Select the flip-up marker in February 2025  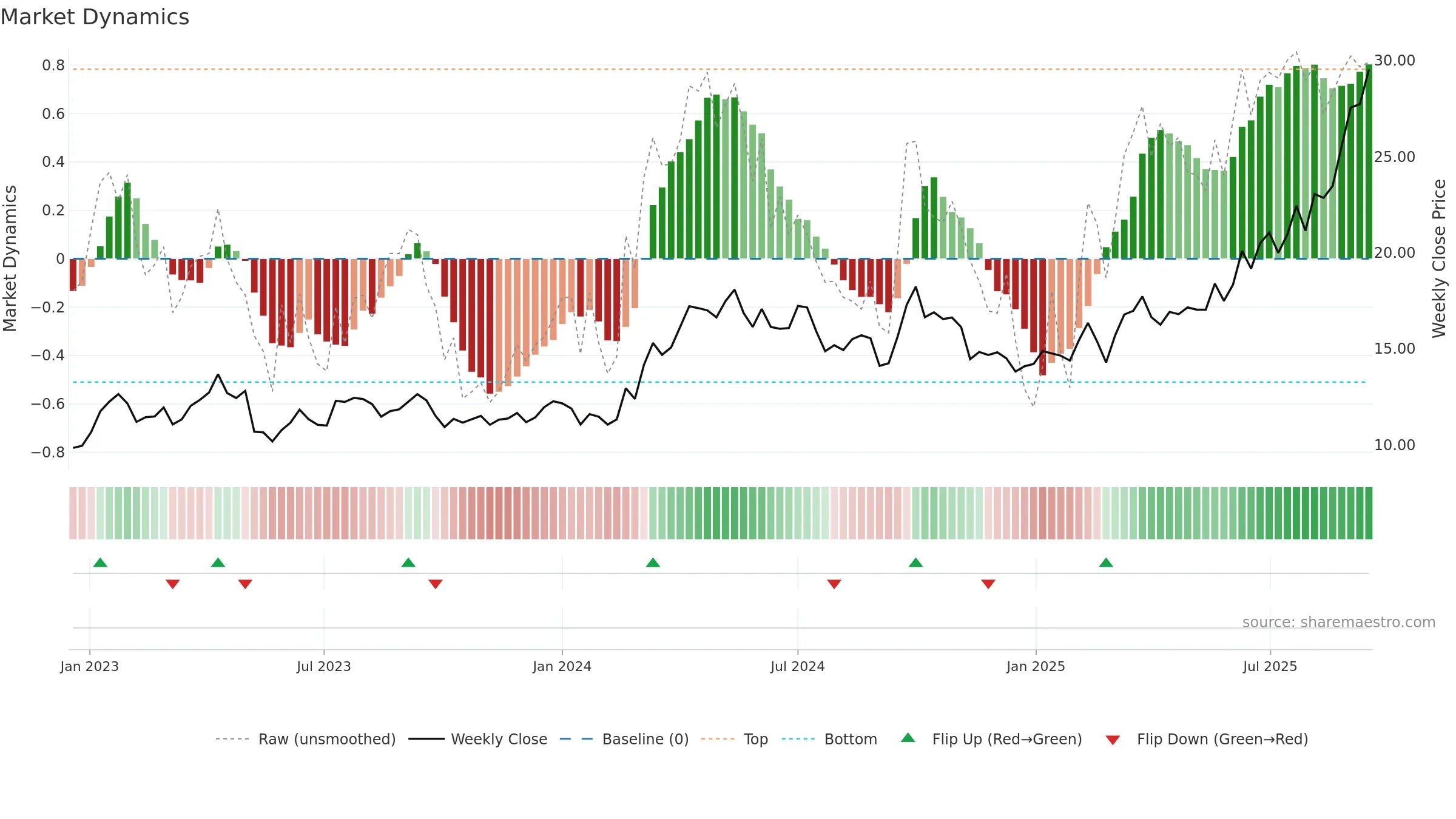point(1106,562)
